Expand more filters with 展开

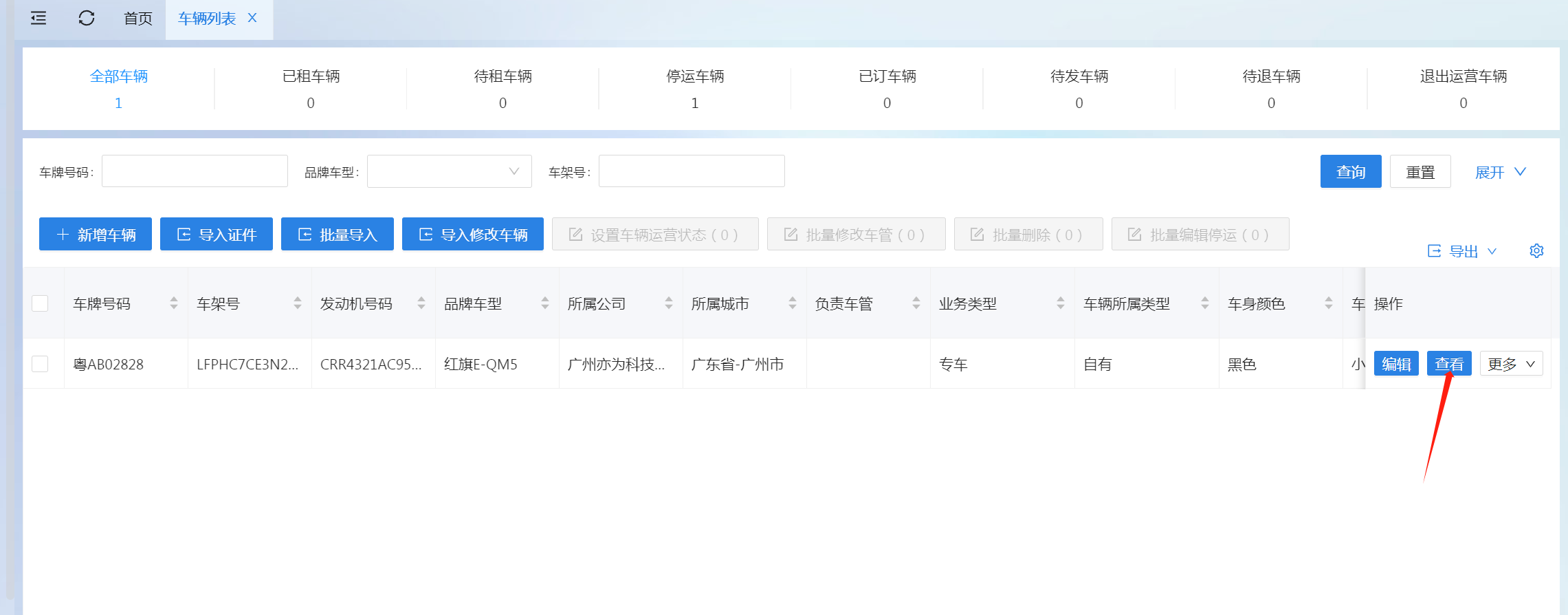click(1500, 172)
